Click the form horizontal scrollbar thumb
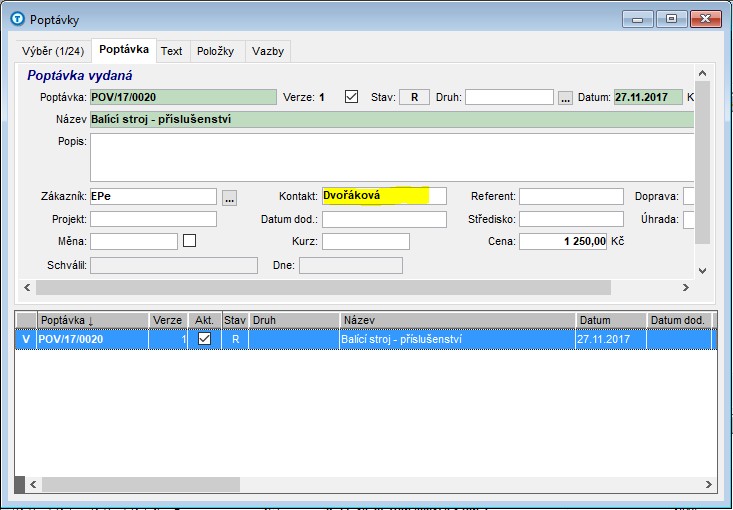733x510 pixels. pos(323,287)
